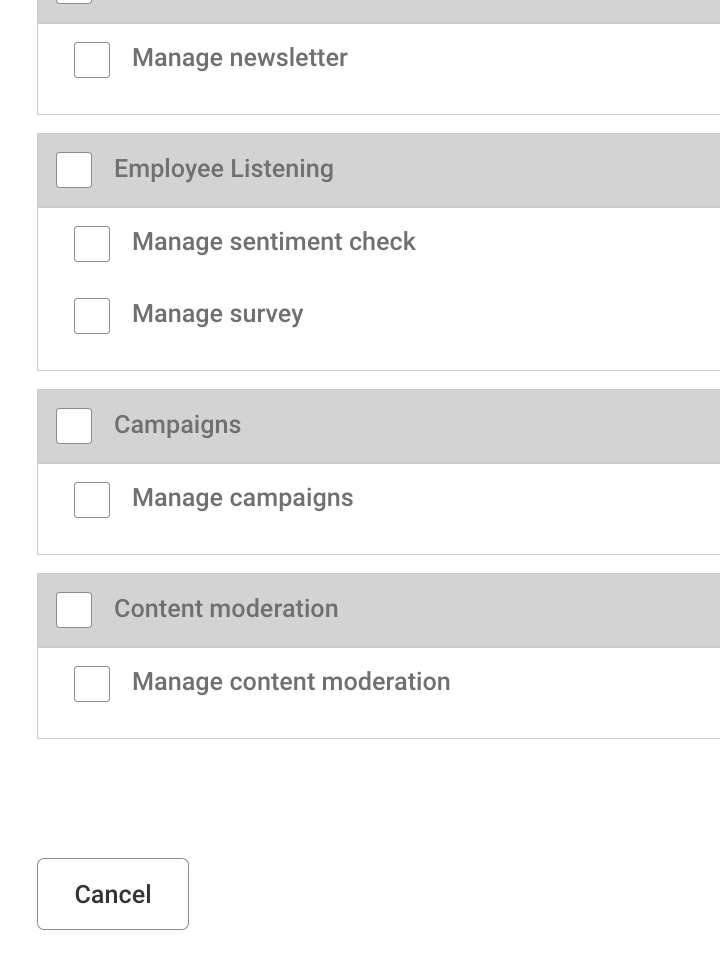This screenshot has height=966, width=720.
Task: Toggle the Manage sentiment check permission off
Action: (91, 243)
